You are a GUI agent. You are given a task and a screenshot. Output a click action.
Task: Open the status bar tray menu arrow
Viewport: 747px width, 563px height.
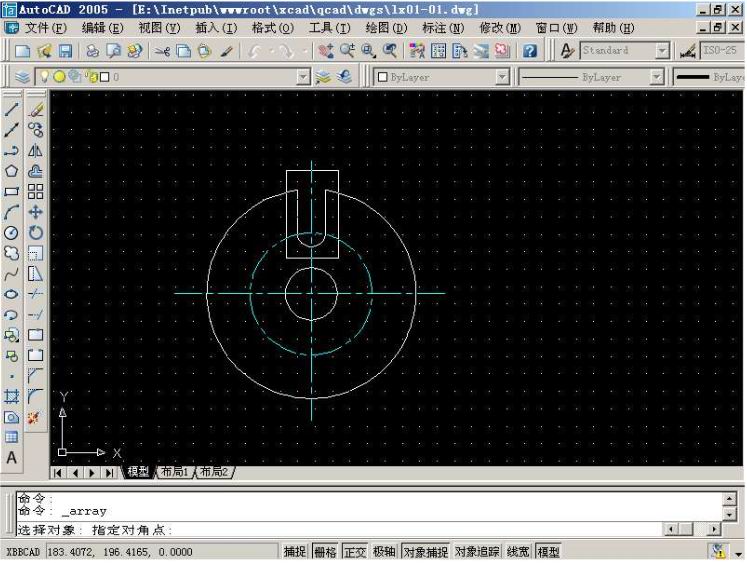pos(738,554)
